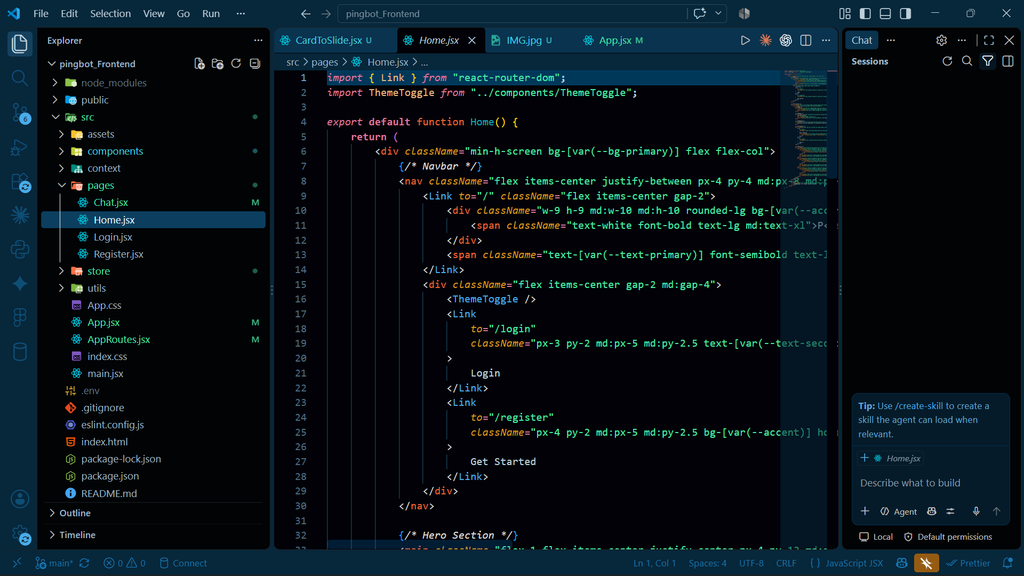Open the Selection menu
1024x576 pixels.
coord(110,13)
